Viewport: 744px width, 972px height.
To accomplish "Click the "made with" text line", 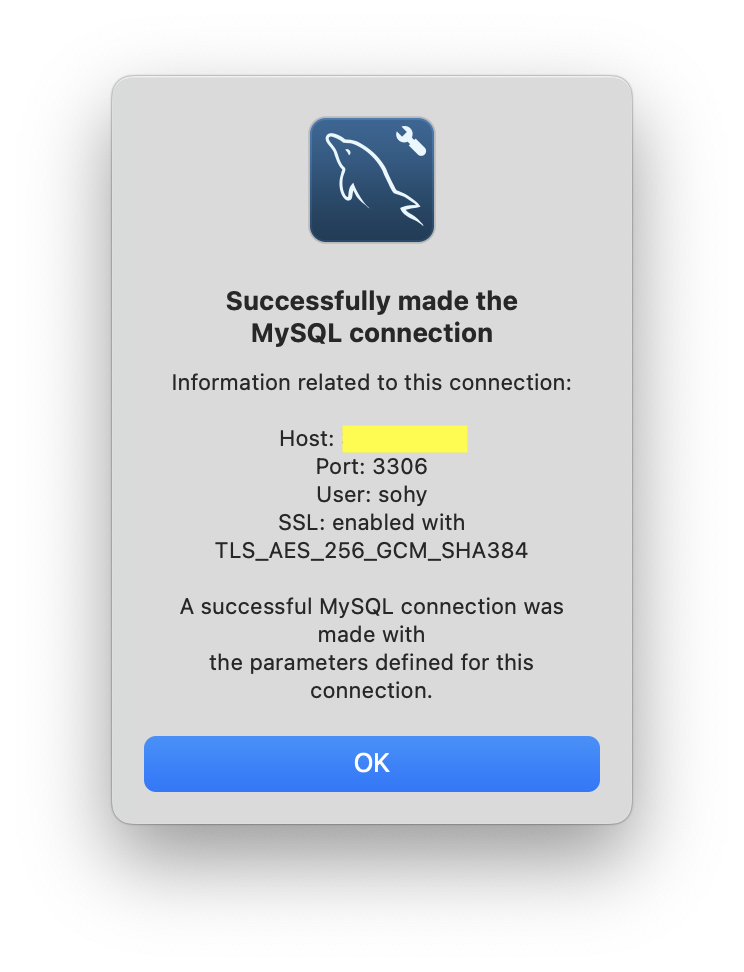I will (x=372, y=634).
